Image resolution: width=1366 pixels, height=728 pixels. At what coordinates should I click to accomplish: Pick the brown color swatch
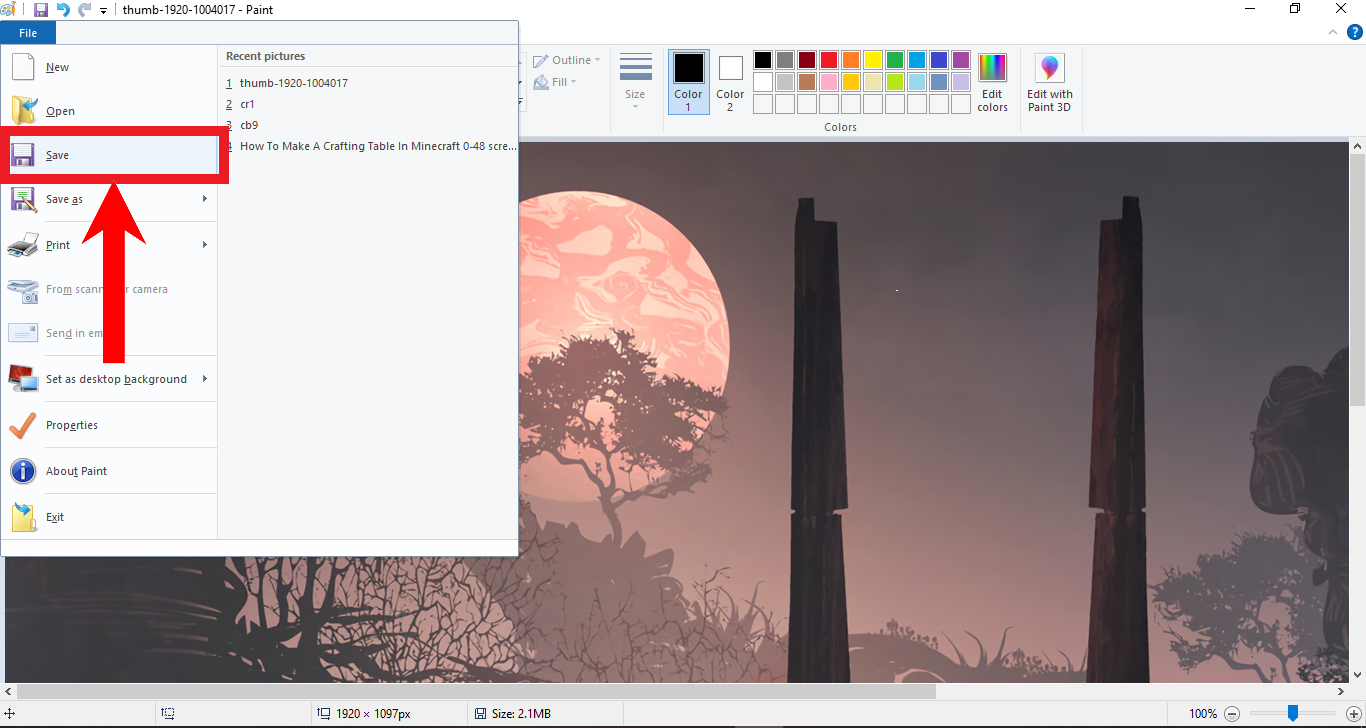click(x=807, y=82)
